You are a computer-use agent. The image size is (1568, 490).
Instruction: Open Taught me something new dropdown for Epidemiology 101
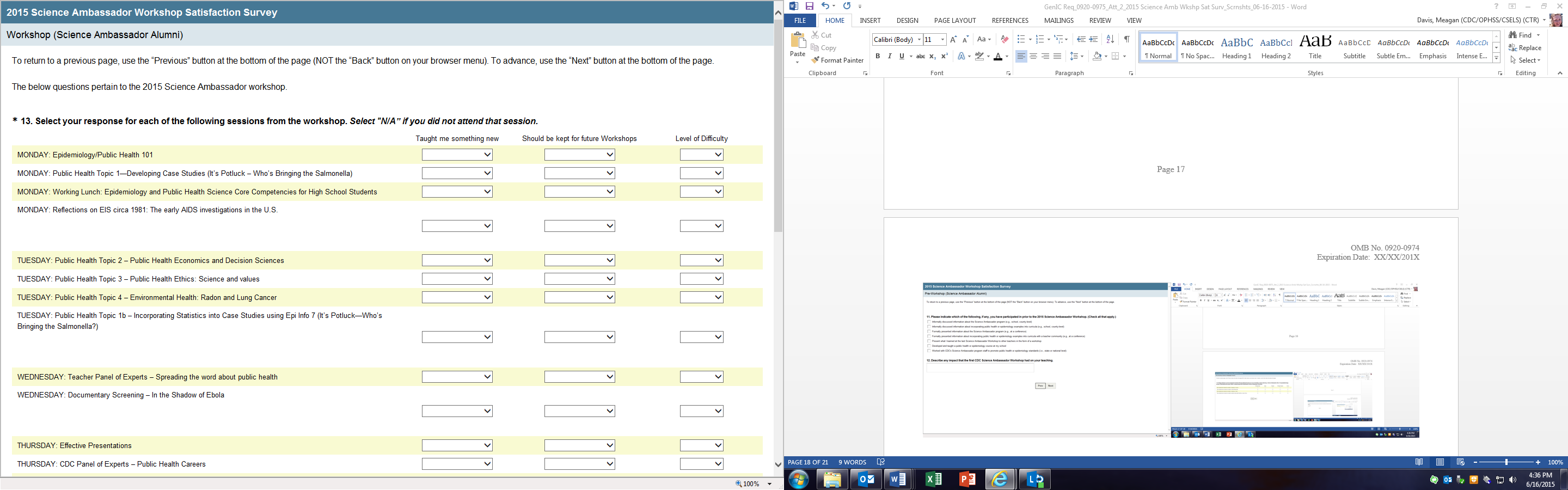click(457, 155)
